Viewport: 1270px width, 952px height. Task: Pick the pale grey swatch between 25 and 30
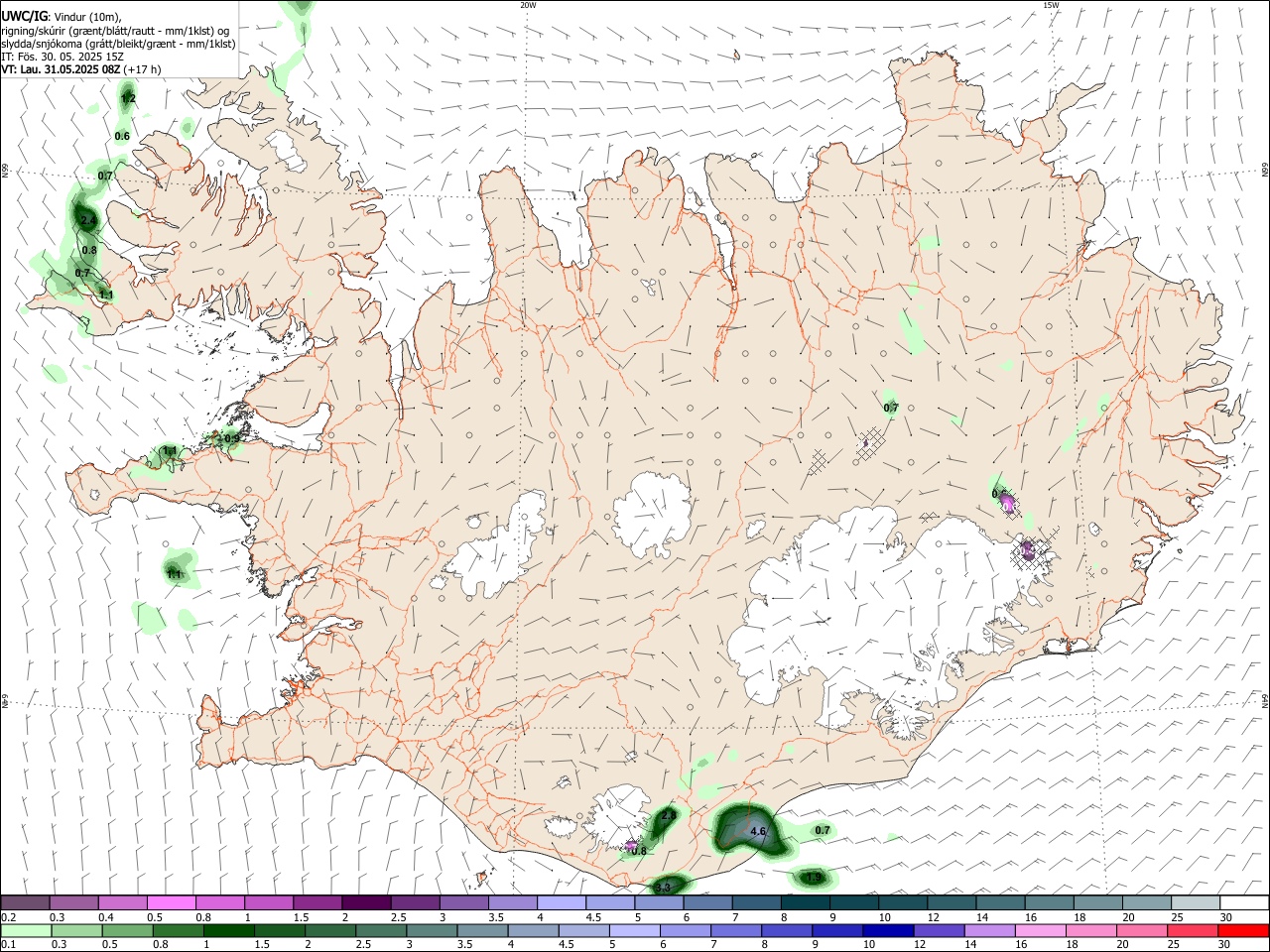[1196, 902]
